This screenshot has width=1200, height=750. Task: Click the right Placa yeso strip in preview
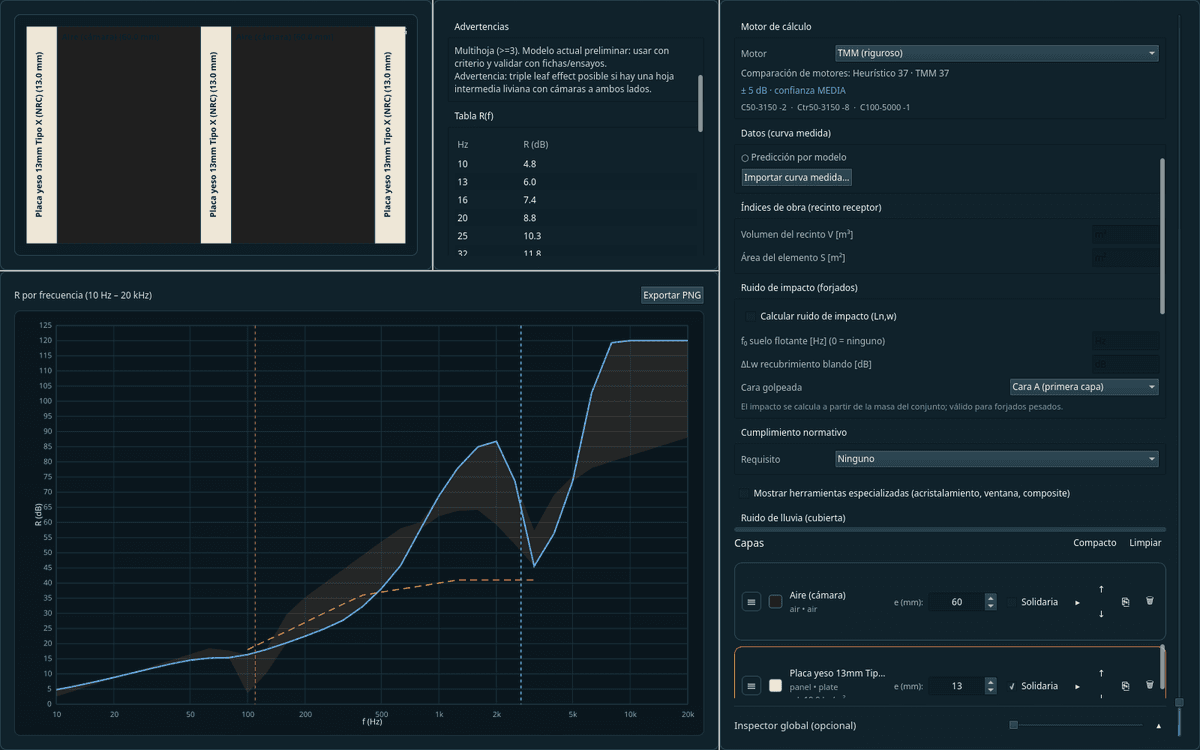click(390, 135)
